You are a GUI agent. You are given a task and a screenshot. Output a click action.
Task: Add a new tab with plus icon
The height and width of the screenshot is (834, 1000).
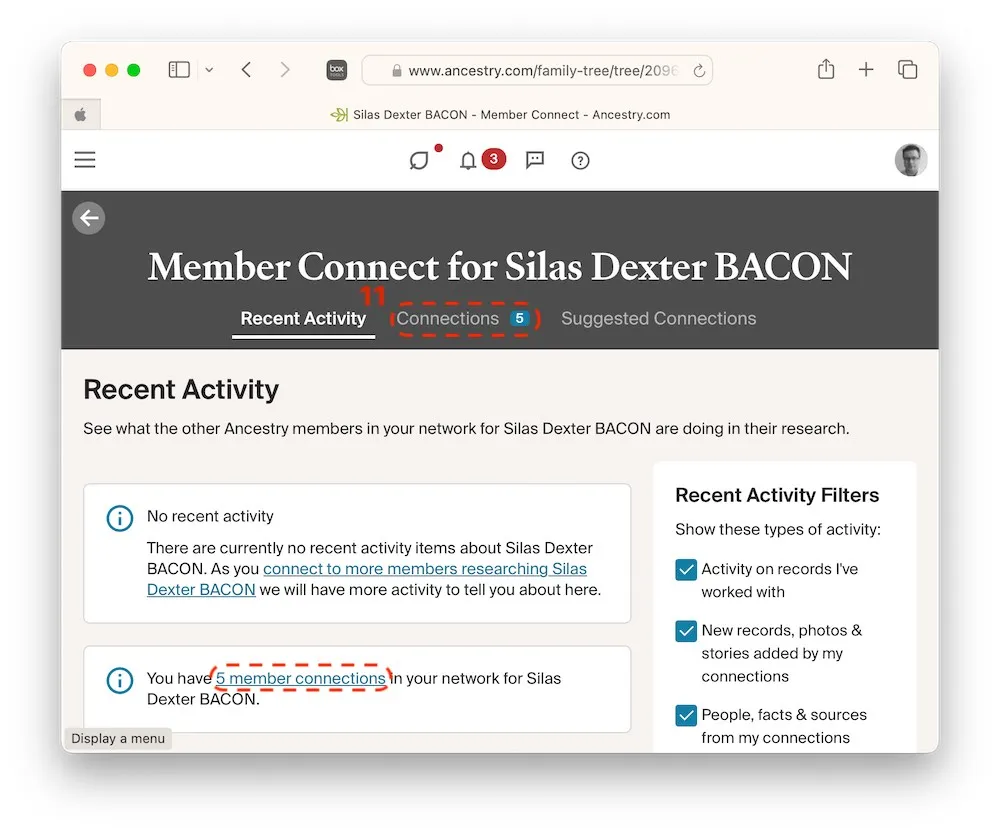[x=865, y=70]
